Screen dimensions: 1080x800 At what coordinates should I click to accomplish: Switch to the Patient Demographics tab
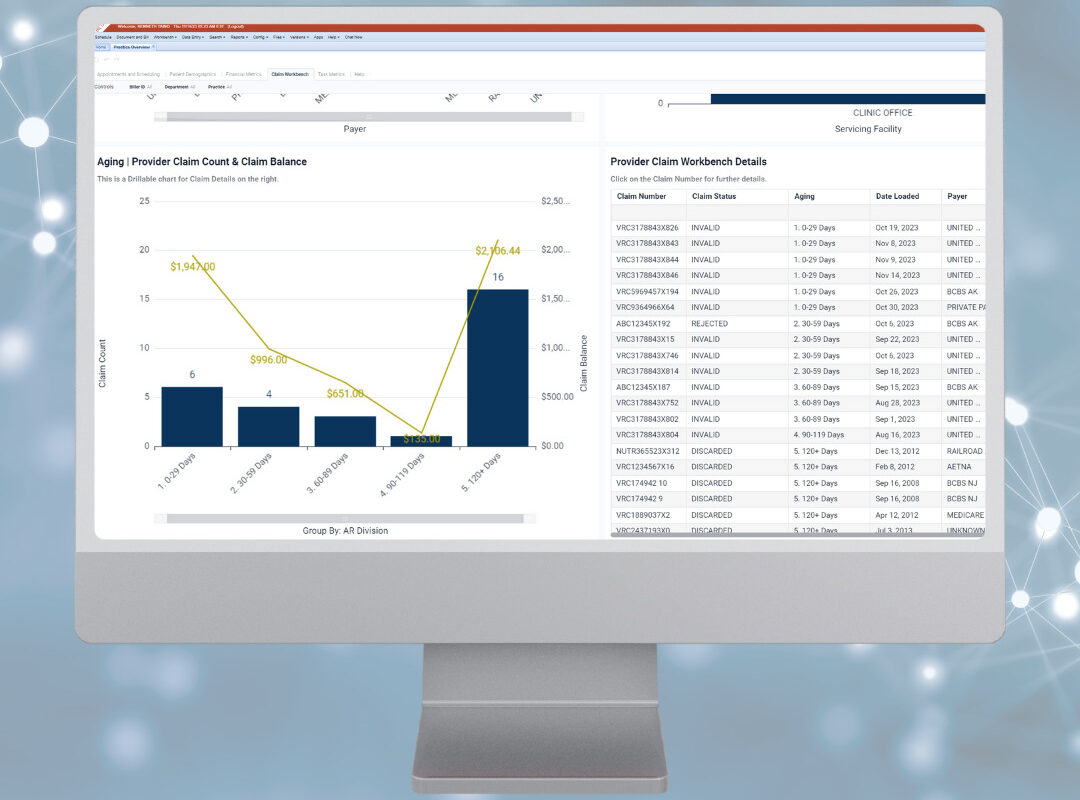[195, 74]
